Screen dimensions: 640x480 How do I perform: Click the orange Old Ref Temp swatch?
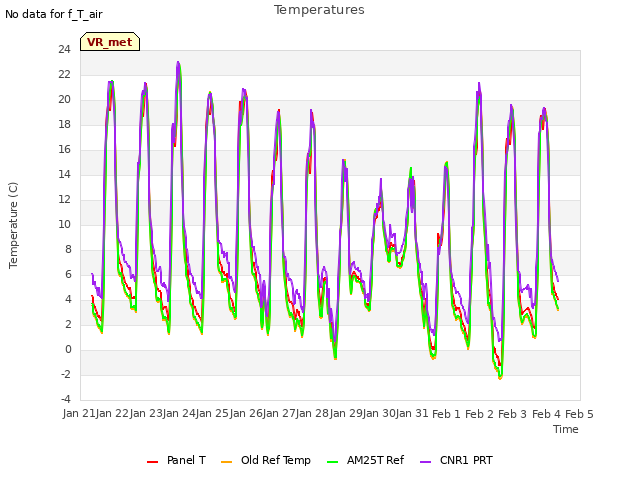tap(226, 462)
